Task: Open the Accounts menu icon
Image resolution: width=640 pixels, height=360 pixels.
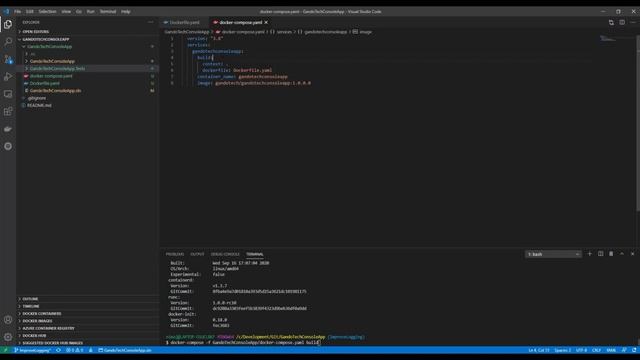Action: coord(8,320)
